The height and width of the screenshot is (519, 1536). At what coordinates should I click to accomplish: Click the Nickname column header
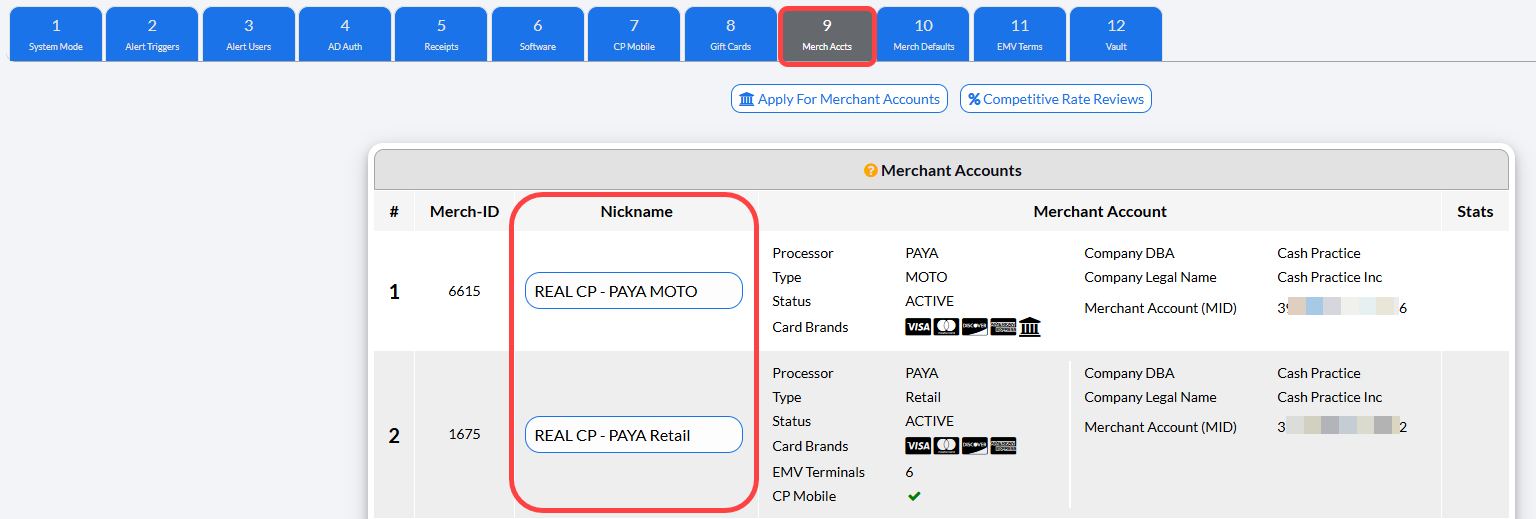click(x=636, y=212)
